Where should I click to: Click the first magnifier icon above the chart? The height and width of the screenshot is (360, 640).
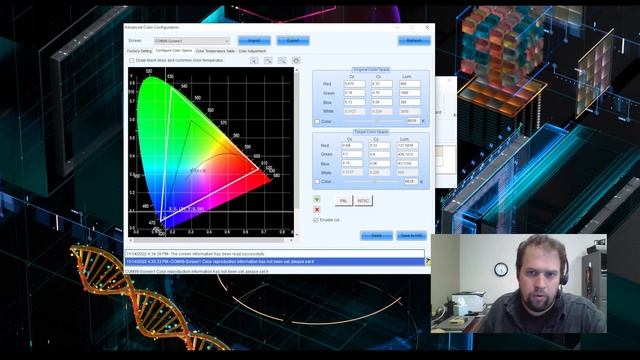pos(268,60)
